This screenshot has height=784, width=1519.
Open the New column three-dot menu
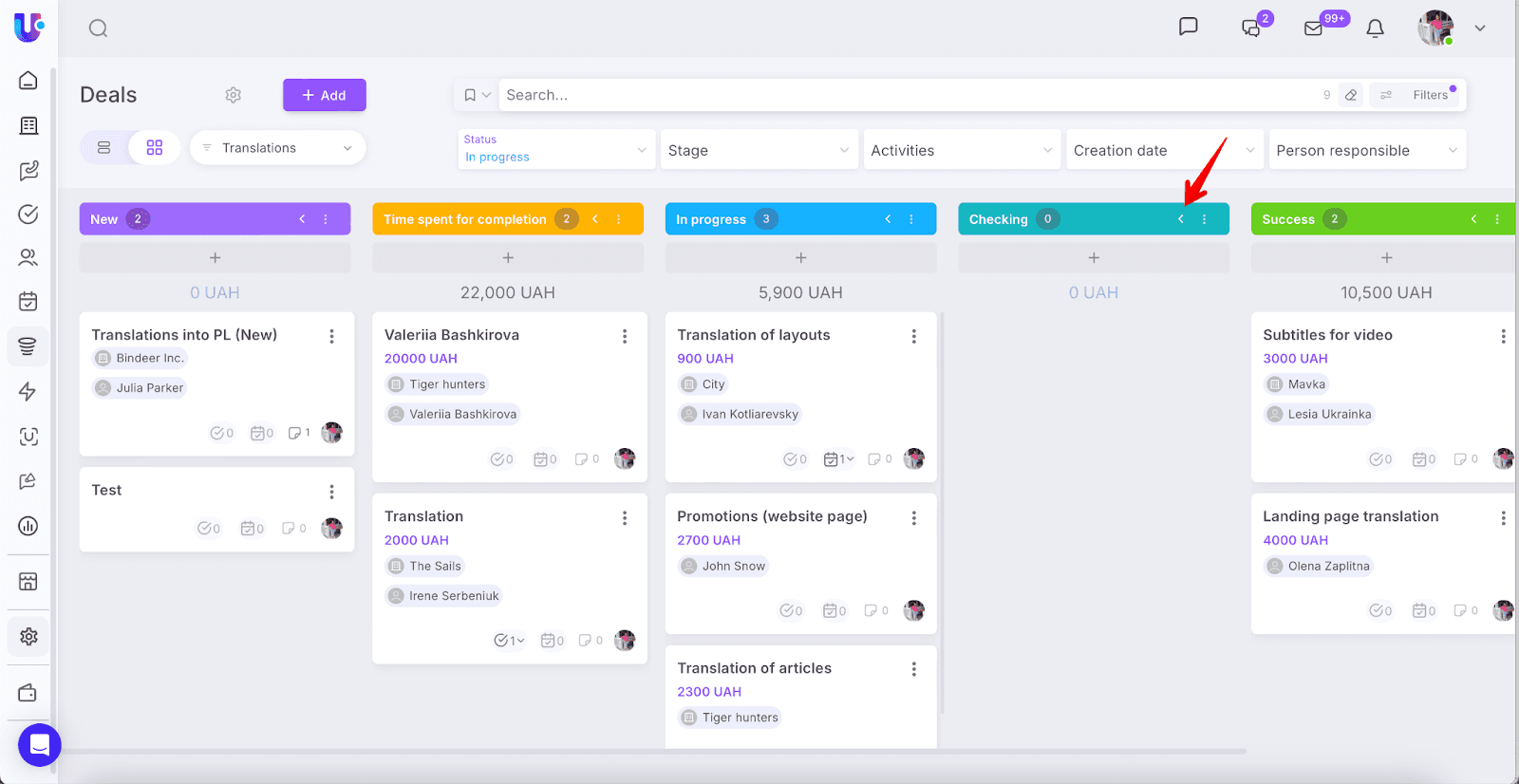coord(326,219)
